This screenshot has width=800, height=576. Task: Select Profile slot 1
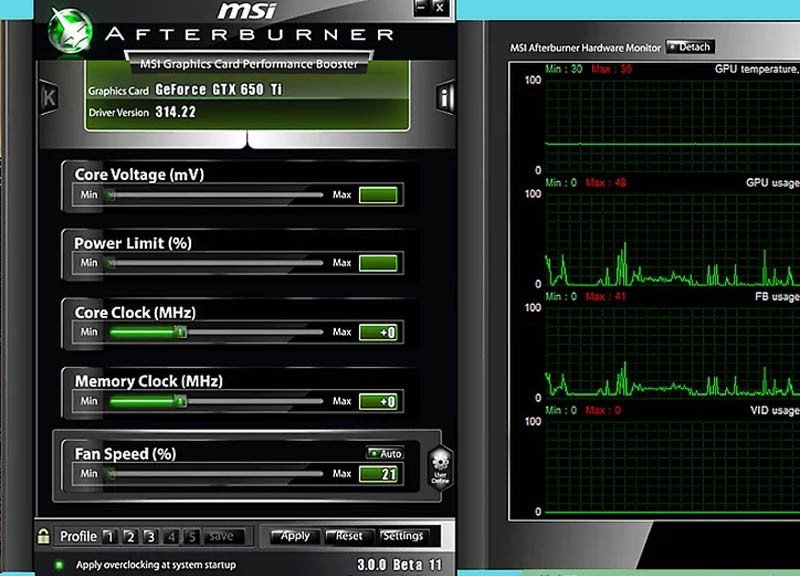(110, 537)
